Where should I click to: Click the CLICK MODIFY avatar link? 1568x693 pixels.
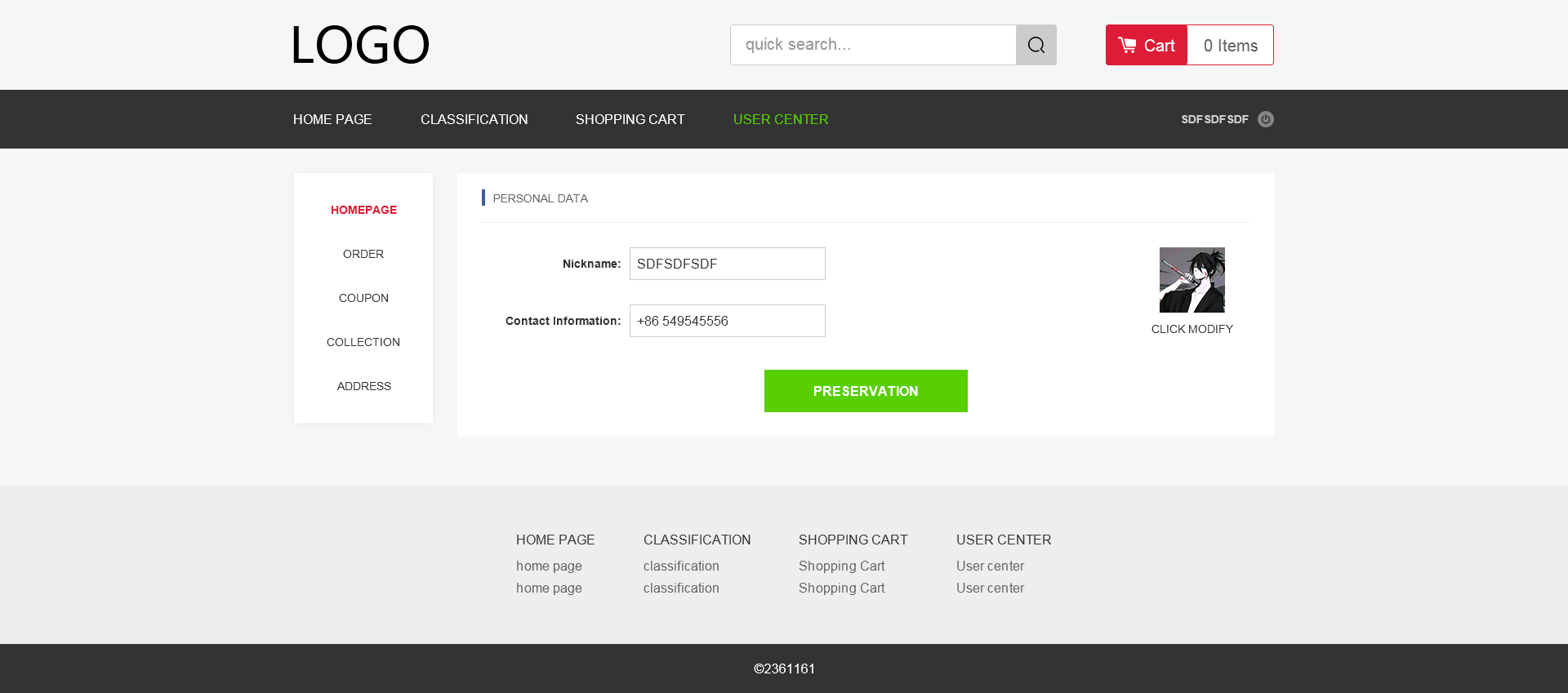tap(1192, 329)
